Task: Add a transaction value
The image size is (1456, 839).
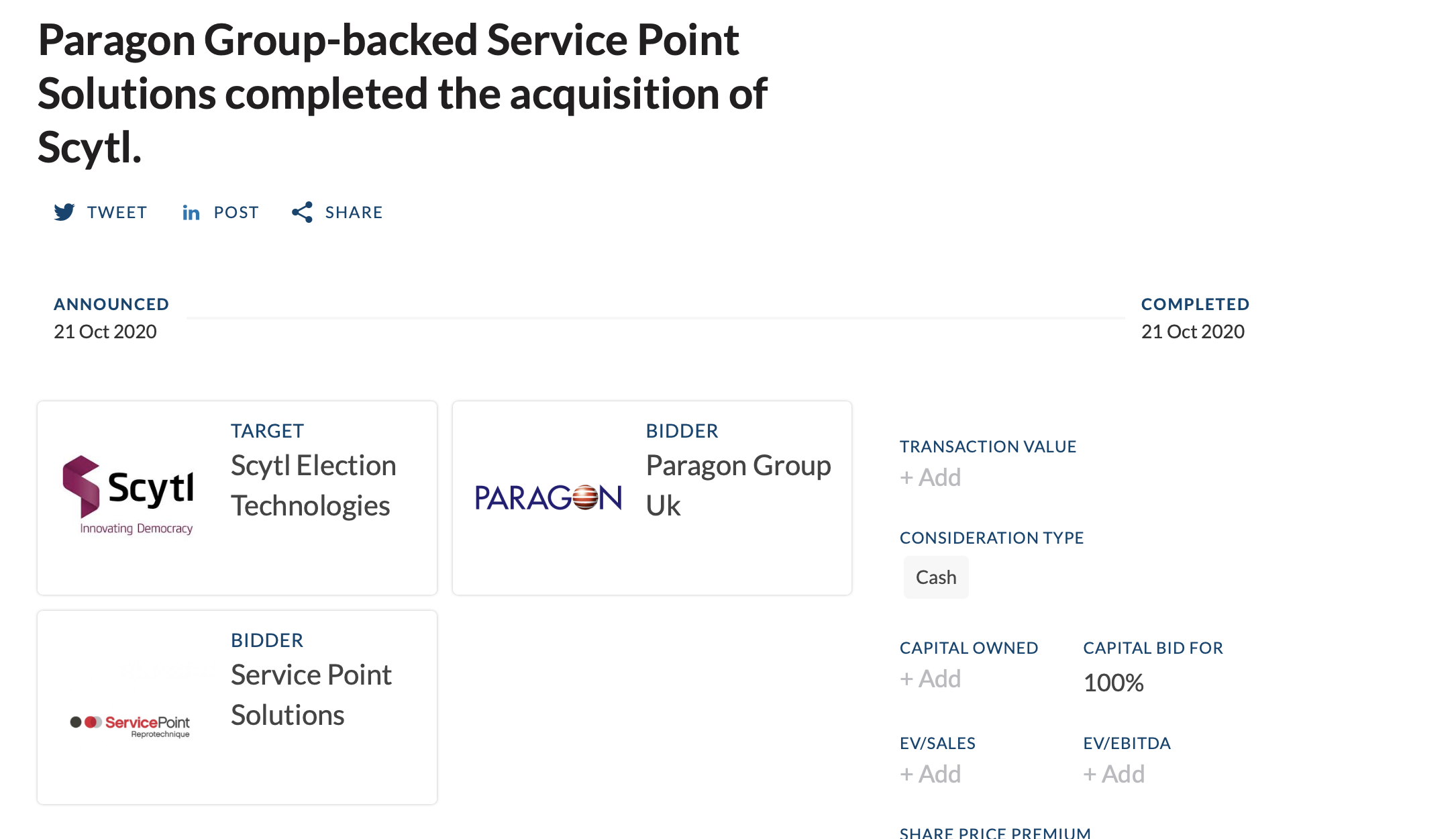Action: pyautogui.click(x=931, y=477)
